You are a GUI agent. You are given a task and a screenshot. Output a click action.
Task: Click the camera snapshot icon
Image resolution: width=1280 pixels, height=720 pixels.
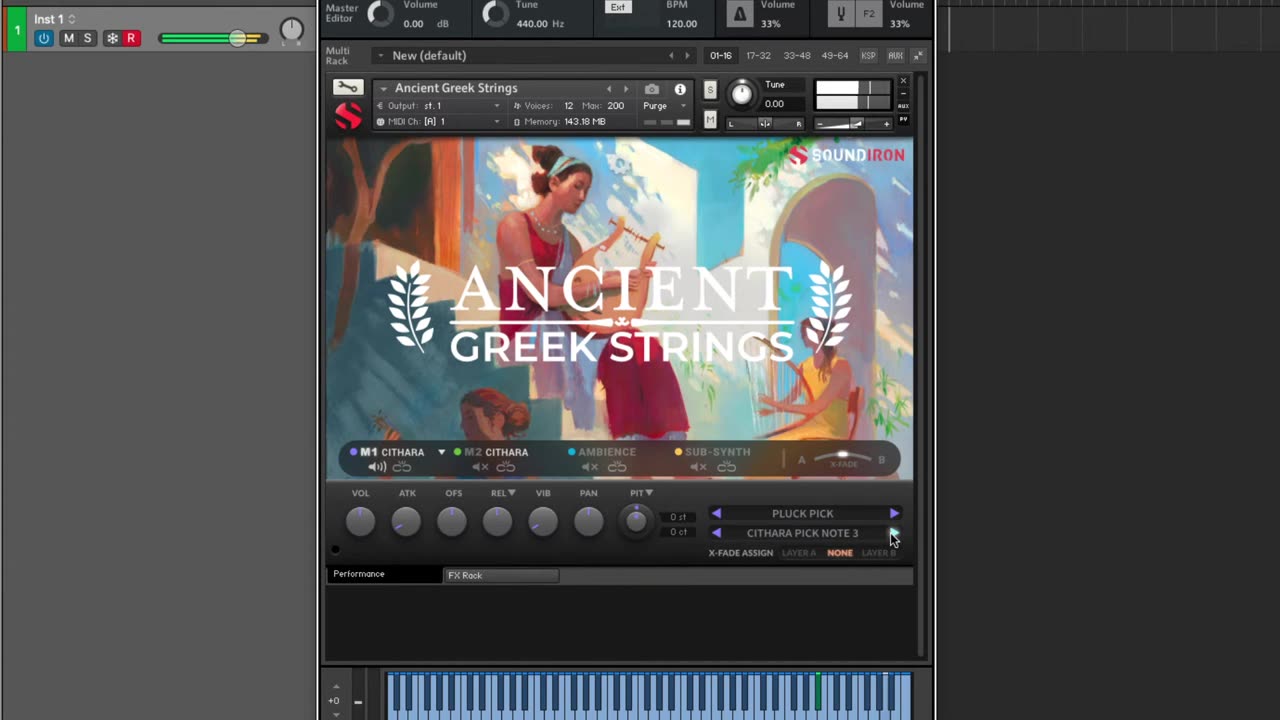click(652, 89)
